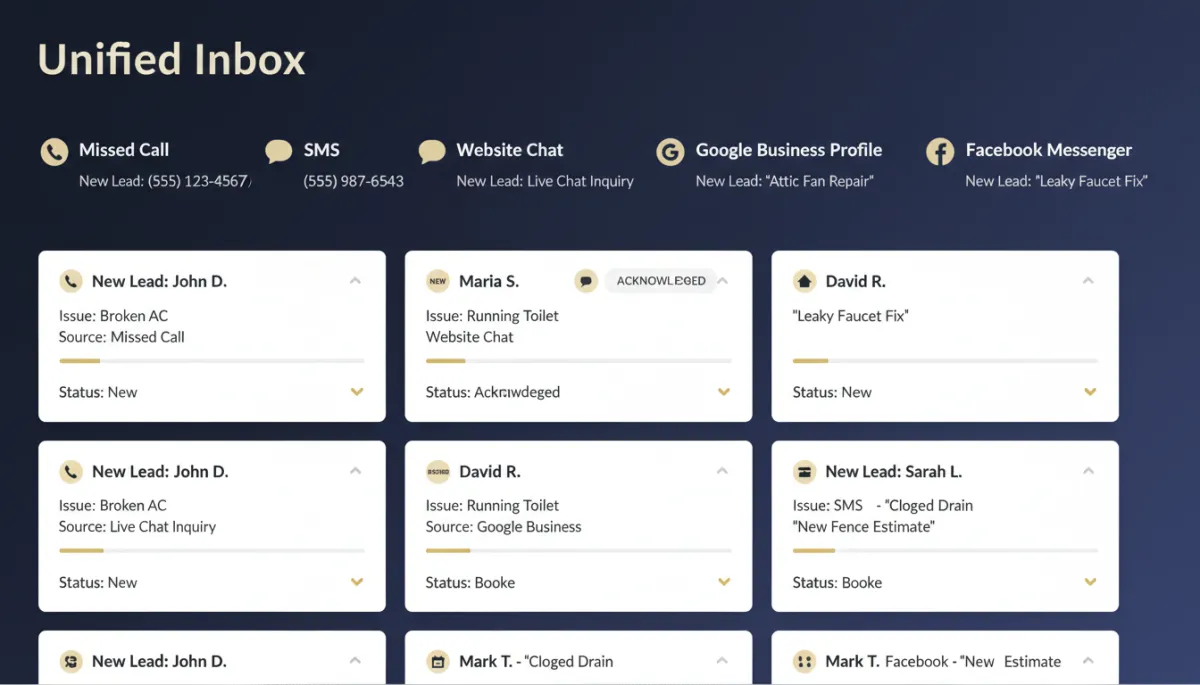This screenshot has width=1200, height=685.
Task: Click home icon on David R. Leaky Faucet card
Action: pos(804,281)
